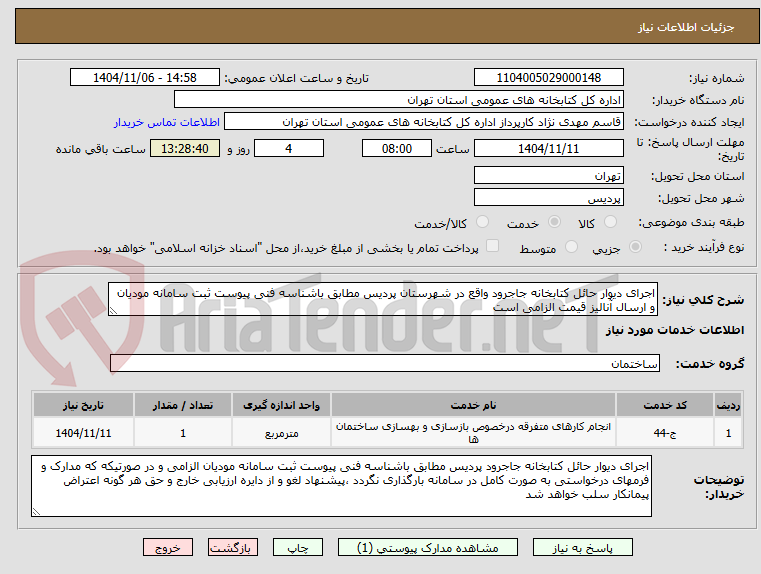Viewport: 761px width, 574px height.
Task: Click the deadline date field 1404/11/11
Action: coord(548,148)
